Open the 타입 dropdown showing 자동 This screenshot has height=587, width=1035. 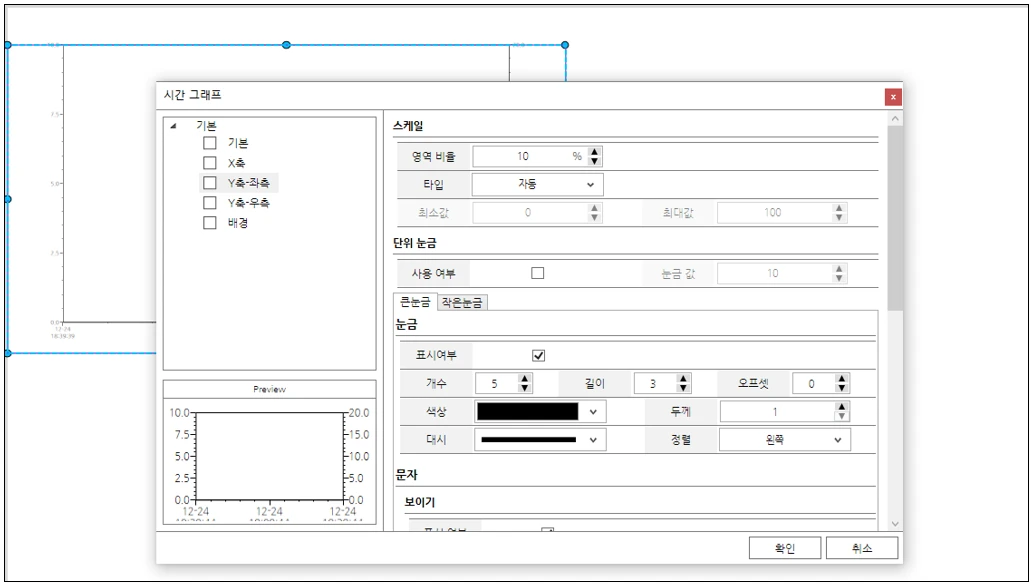[537, 184]
